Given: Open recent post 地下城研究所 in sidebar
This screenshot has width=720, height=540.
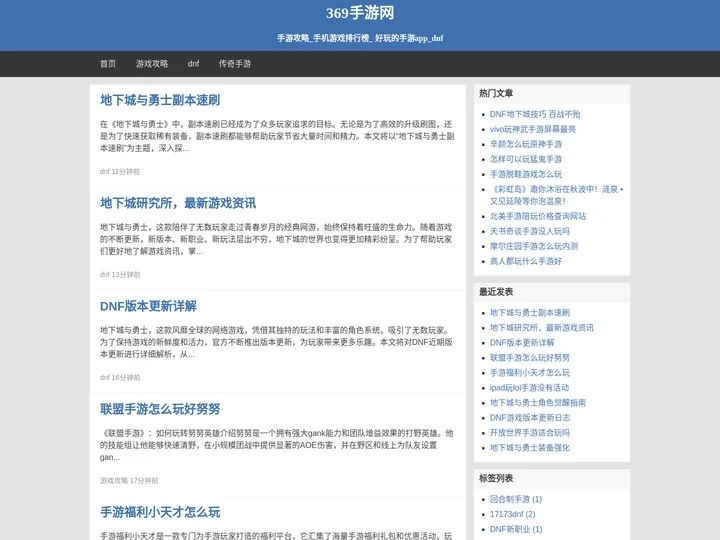Looking at the screenshot, I should [541, 327].
